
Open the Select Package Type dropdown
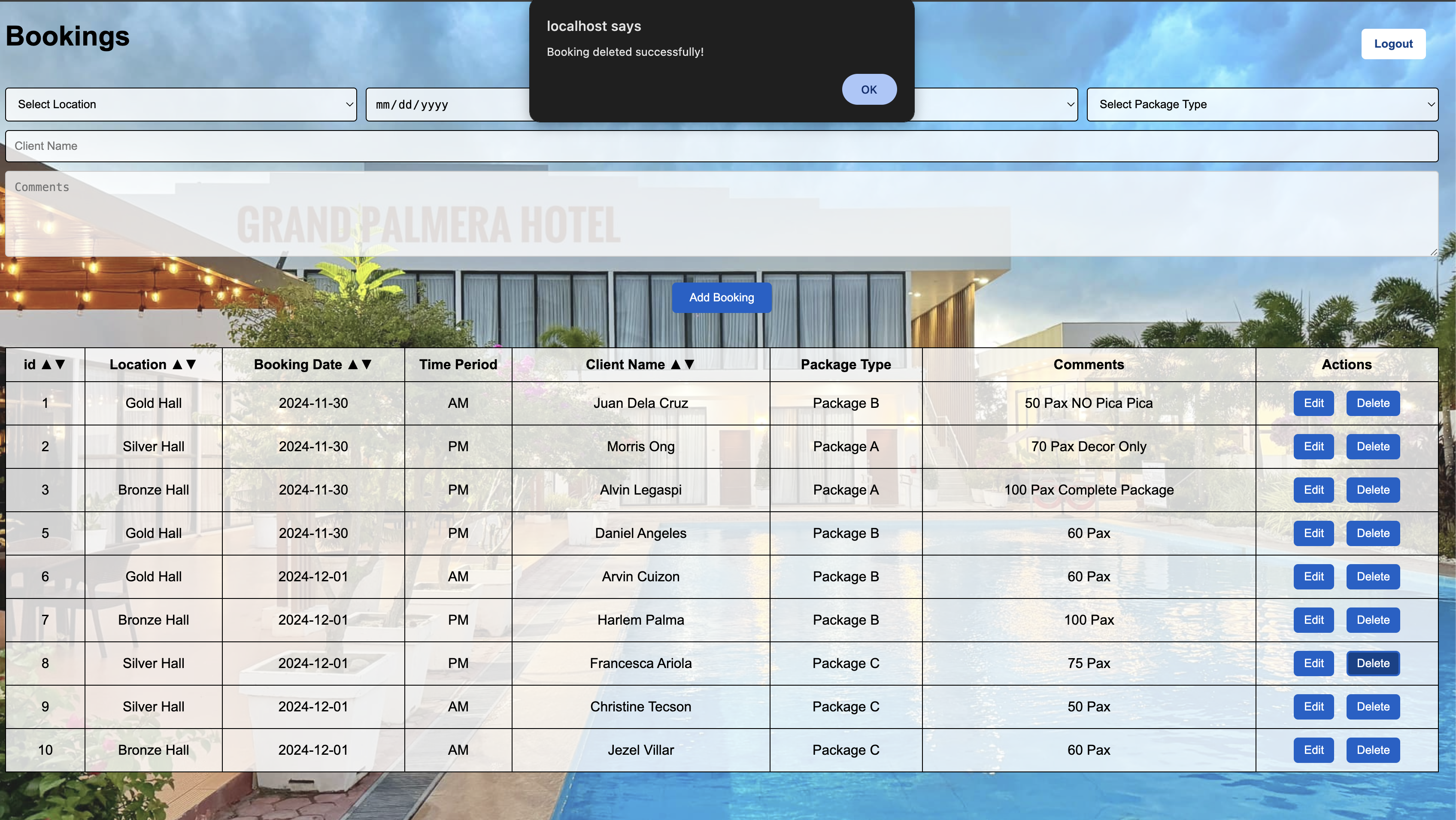(1262, 105)
